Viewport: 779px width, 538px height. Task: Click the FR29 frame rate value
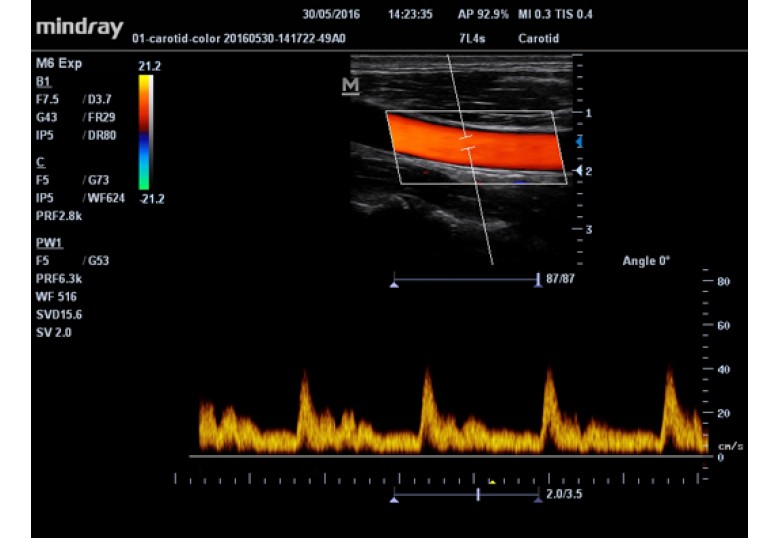point(101,117)
